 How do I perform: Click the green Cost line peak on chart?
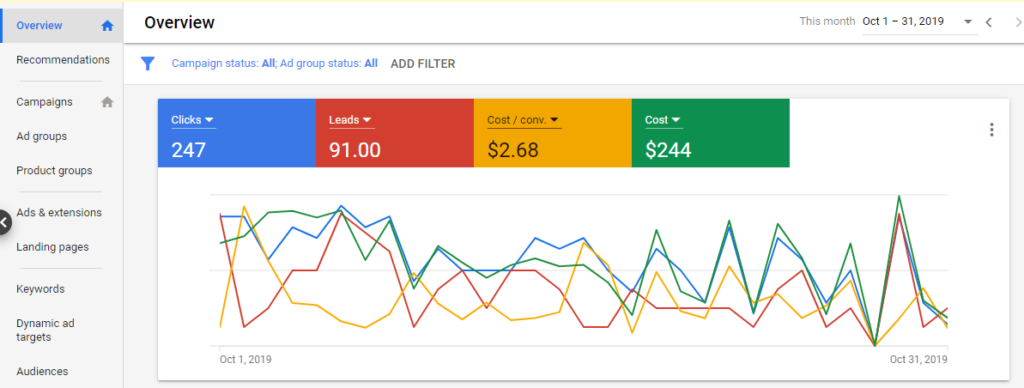pyautogui.click(x=899, y=196)
